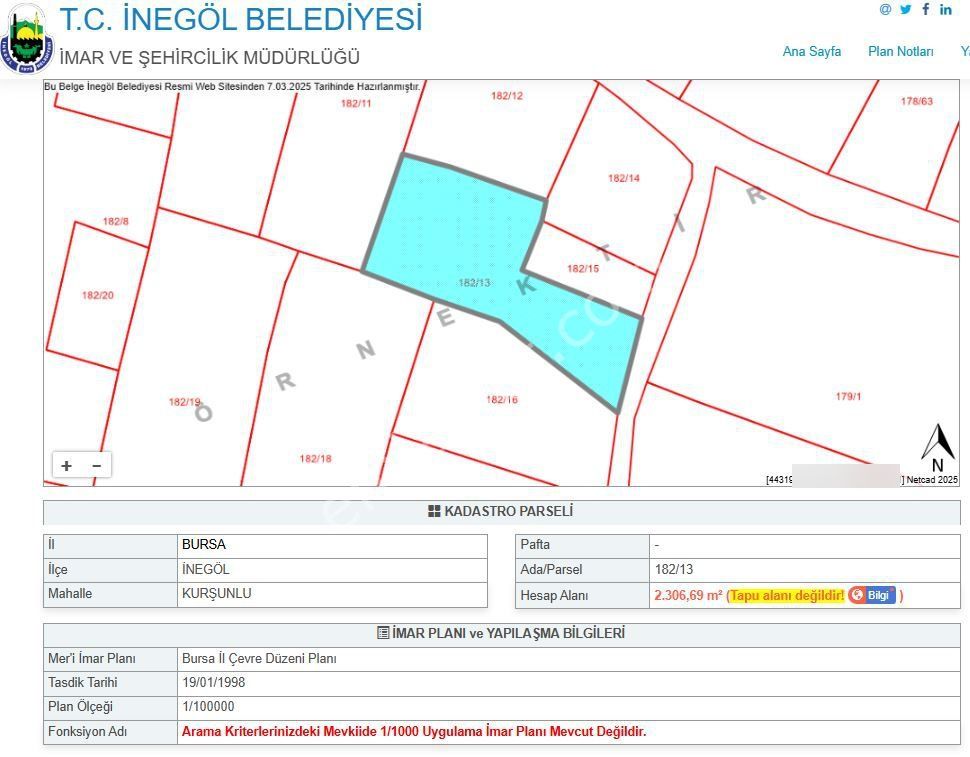Click the red info icon next to Bilgi
Screen dimensions: 970x757
(x=855, y=594)
